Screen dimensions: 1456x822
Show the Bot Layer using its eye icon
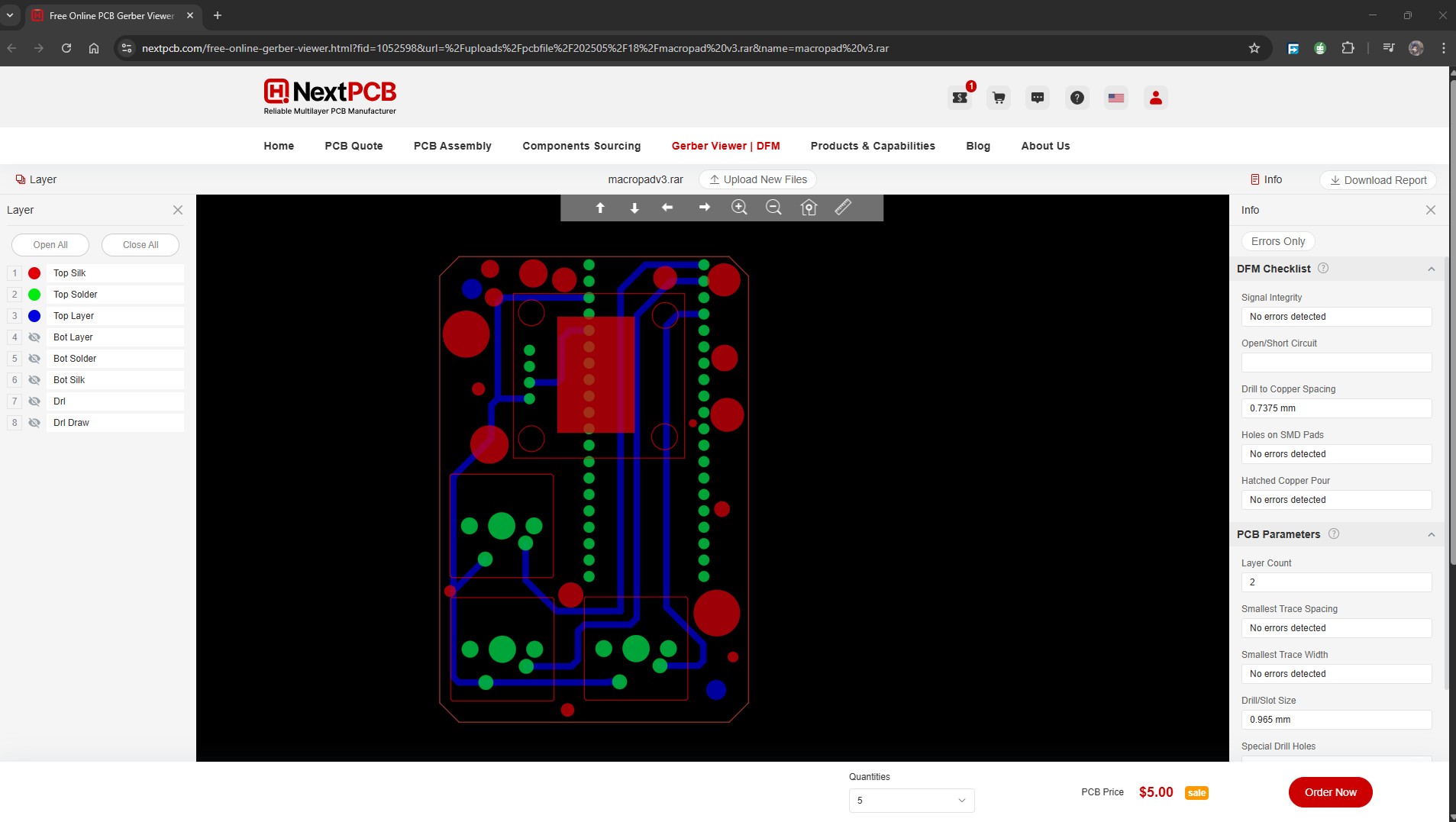[34, 337]
